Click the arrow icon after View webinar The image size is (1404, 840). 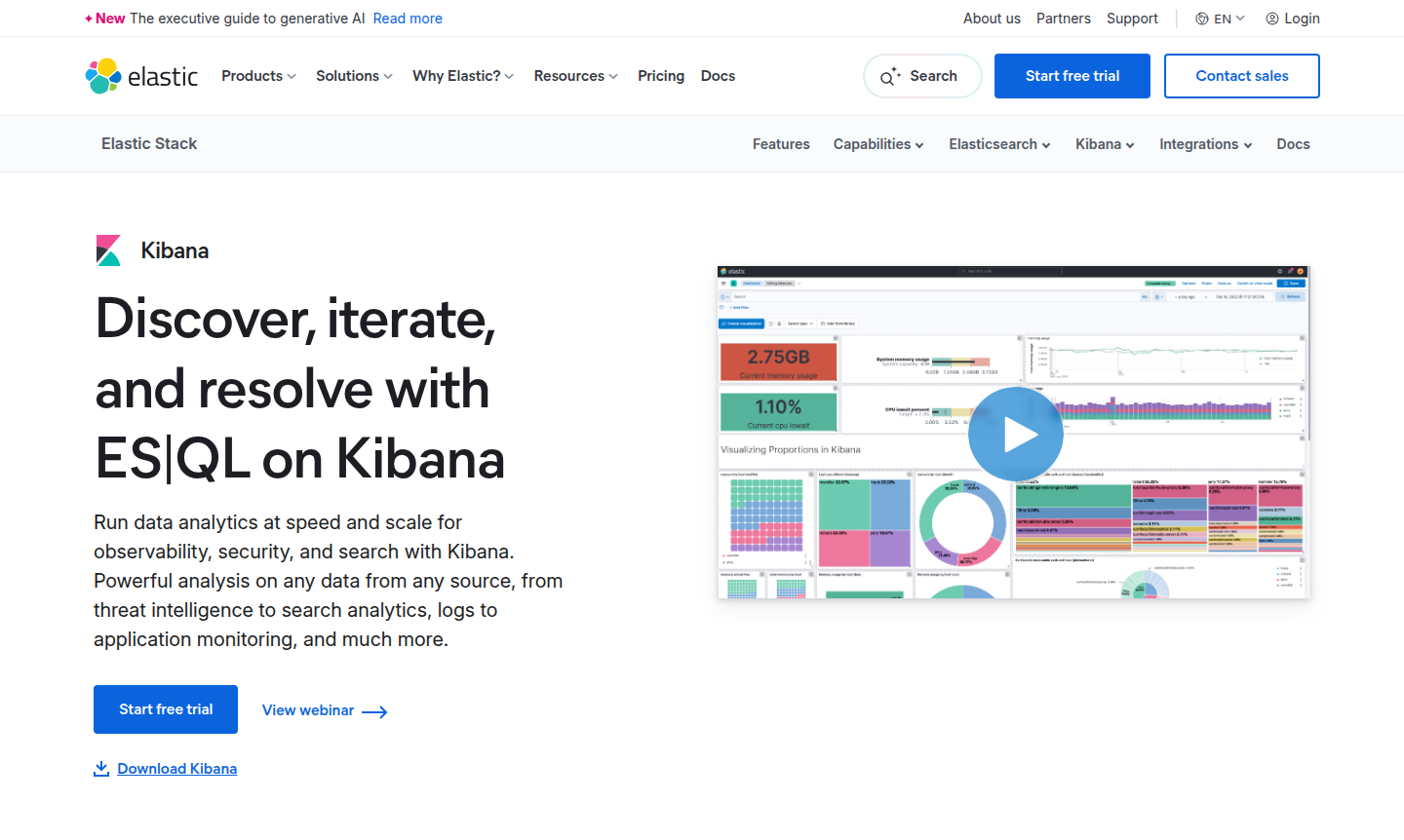tap(374, 711)
